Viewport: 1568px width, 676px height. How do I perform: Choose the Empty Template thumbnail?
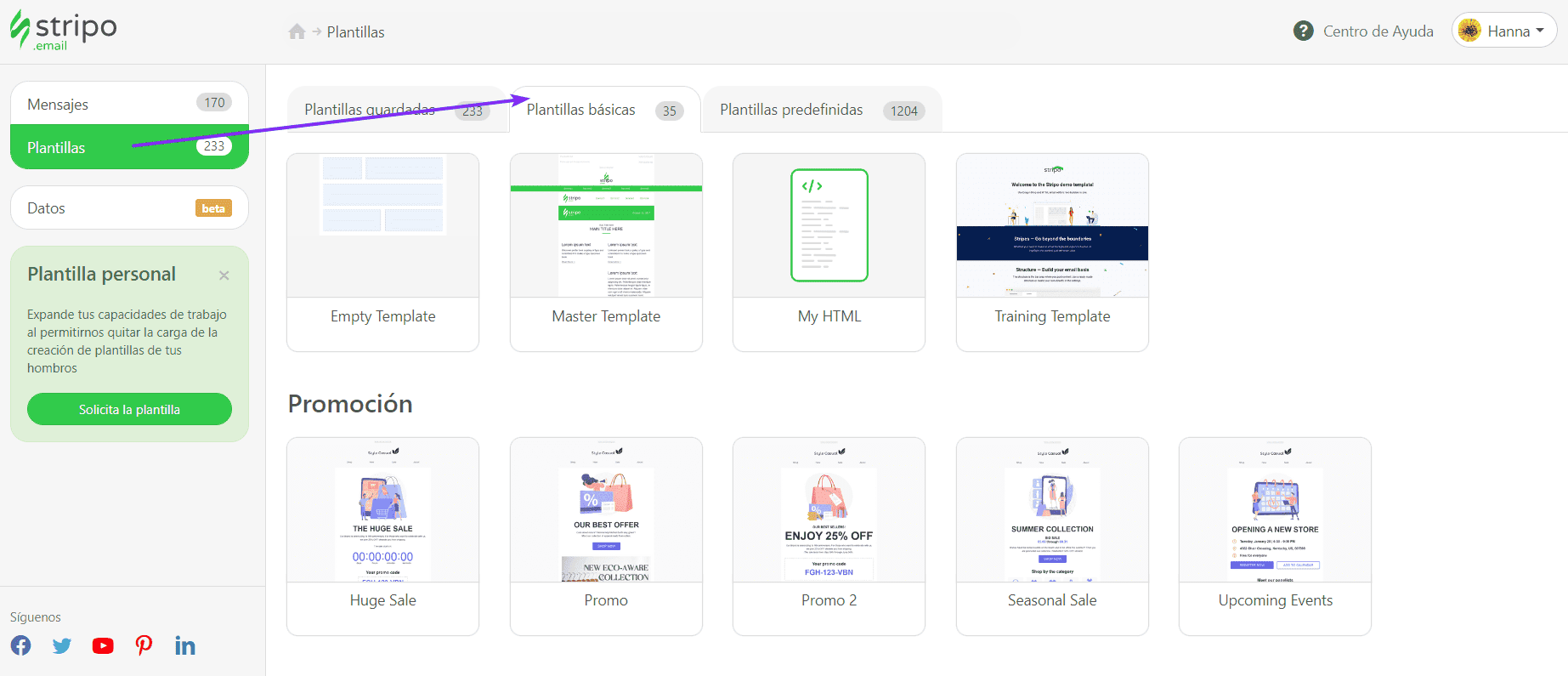pyautogui.click(x=382, y=226)
